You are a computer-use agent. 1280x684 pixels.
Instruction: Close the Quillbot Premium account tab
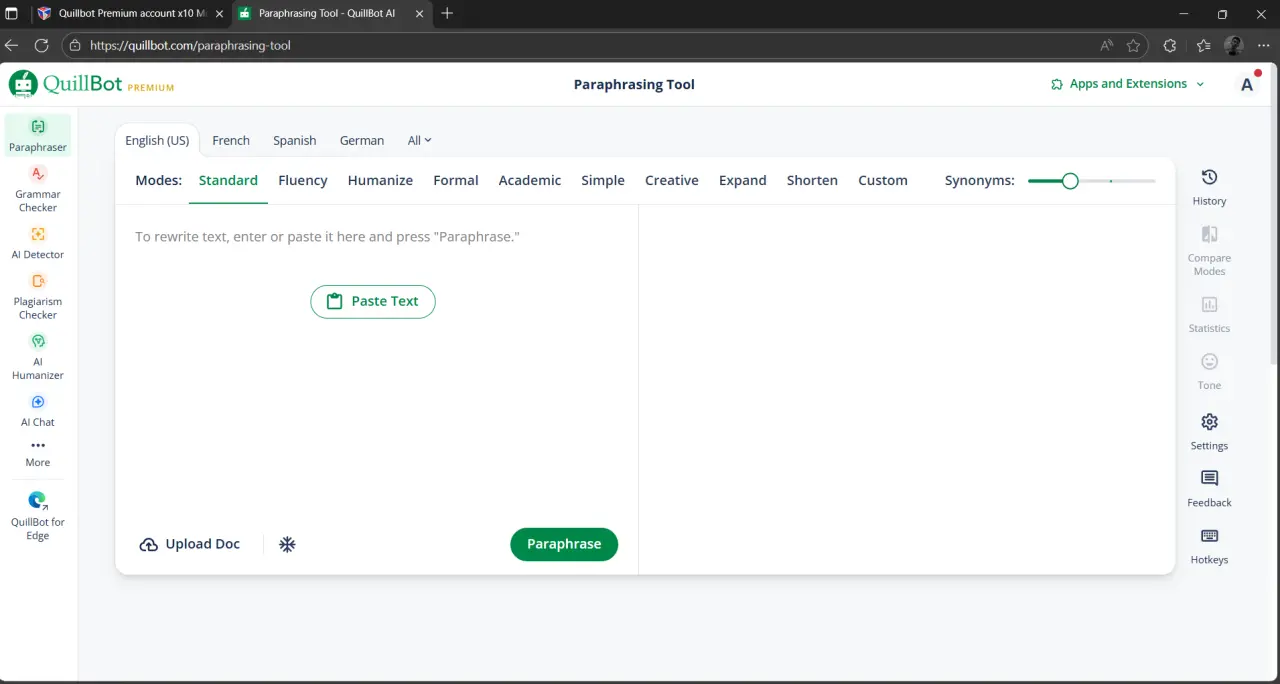point(219,14)
